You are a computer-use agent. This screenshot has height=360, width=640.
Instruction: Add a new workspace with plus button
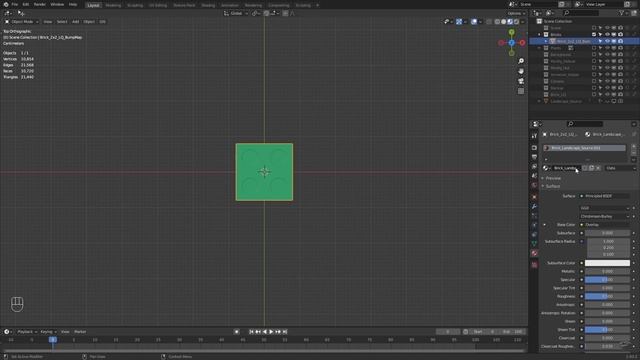pos(318,5)
